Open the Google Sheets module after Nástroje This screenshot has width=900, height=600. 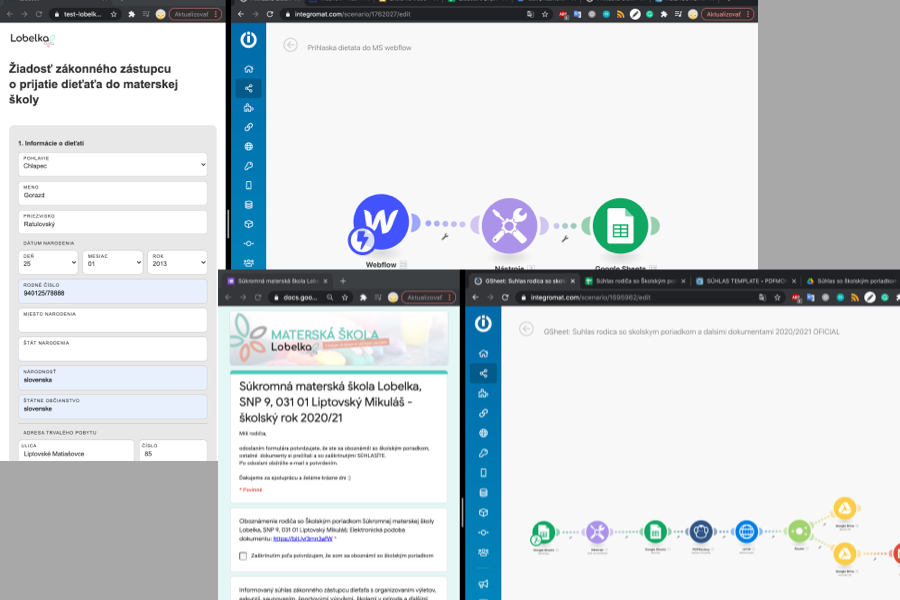tap(619, 224)
